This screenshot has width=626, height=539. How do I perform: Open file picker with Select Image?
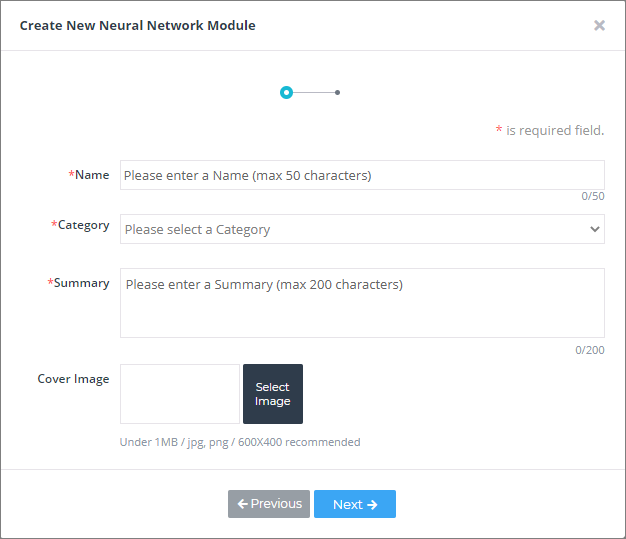click(273, 394)
